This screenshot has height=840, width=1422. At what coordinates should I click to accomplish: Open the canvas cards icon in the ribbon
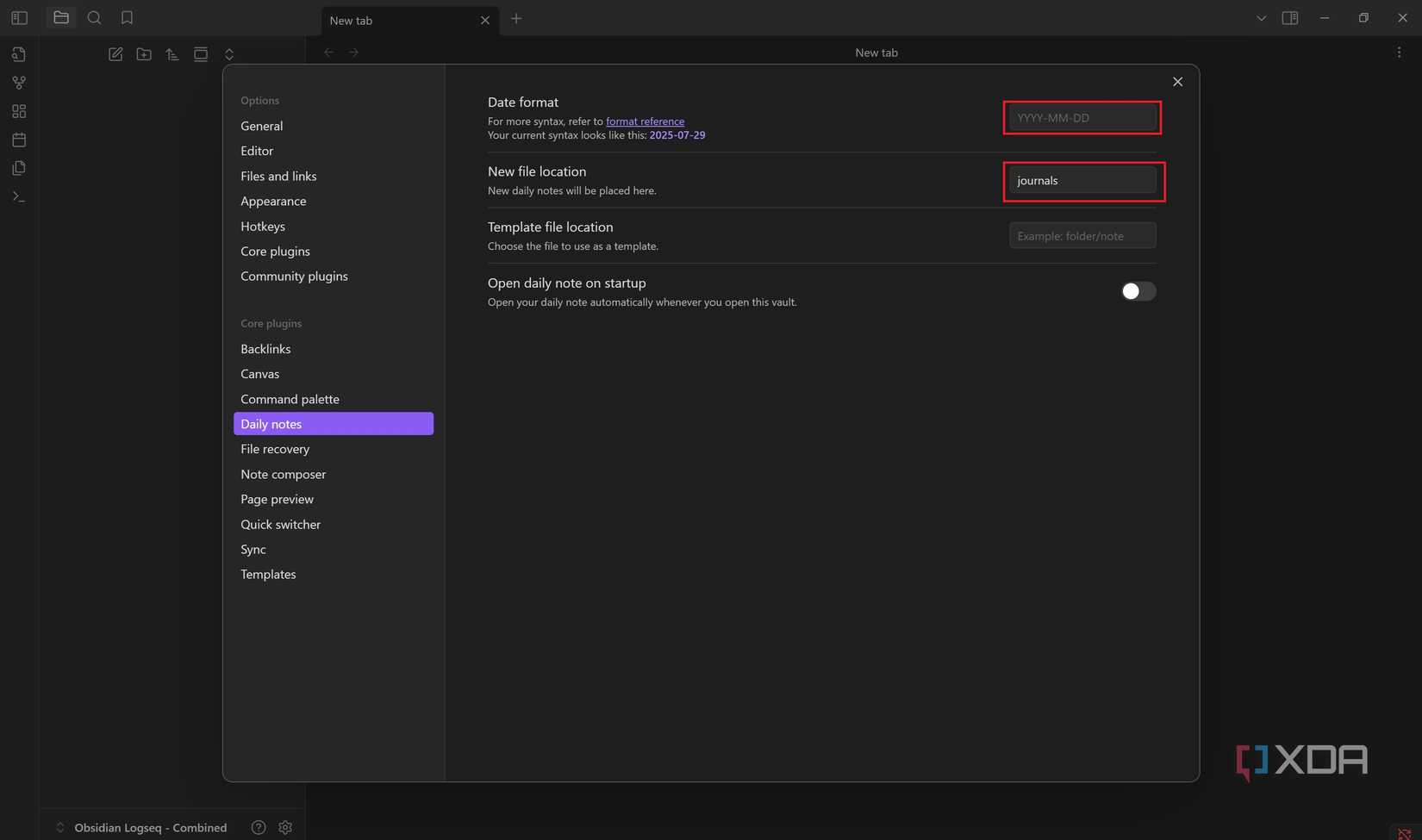(18, 110)
